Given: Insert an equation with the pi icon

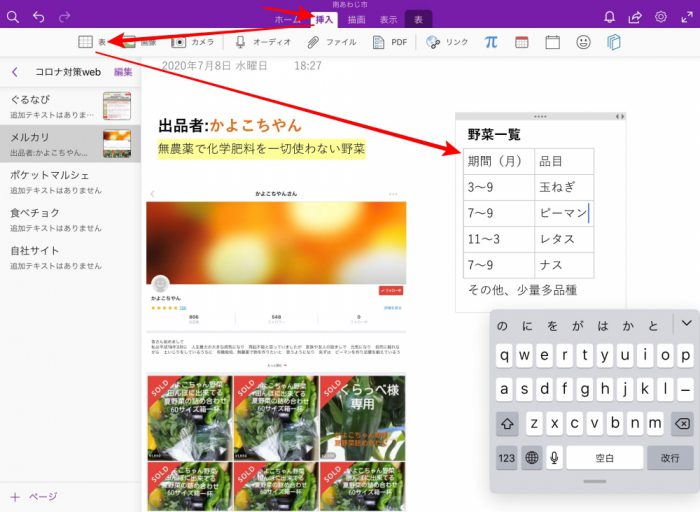Looking at the screenshot, I should pos(491,42).
